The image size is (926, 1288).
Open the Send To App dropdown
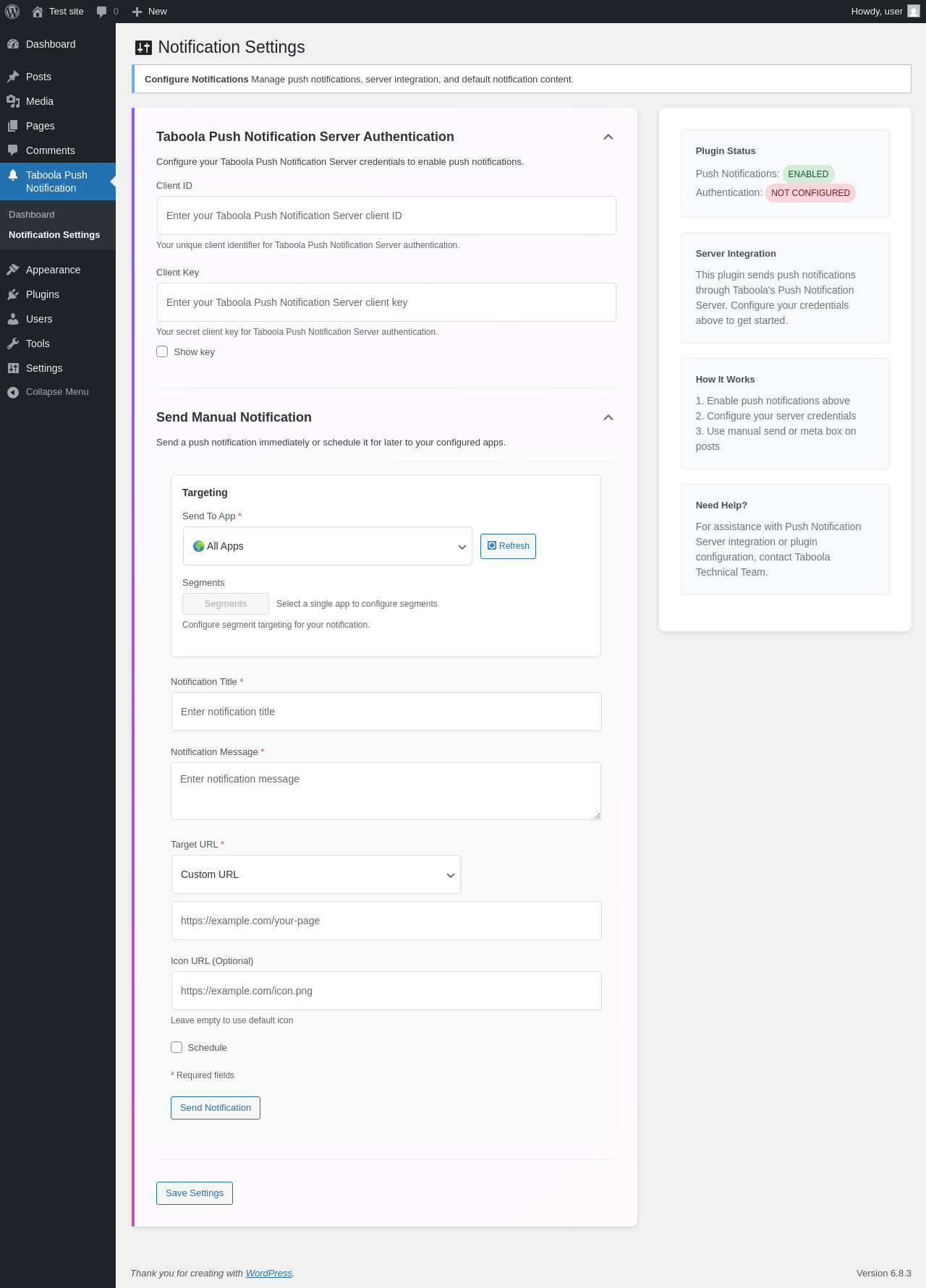coord(328,546)
